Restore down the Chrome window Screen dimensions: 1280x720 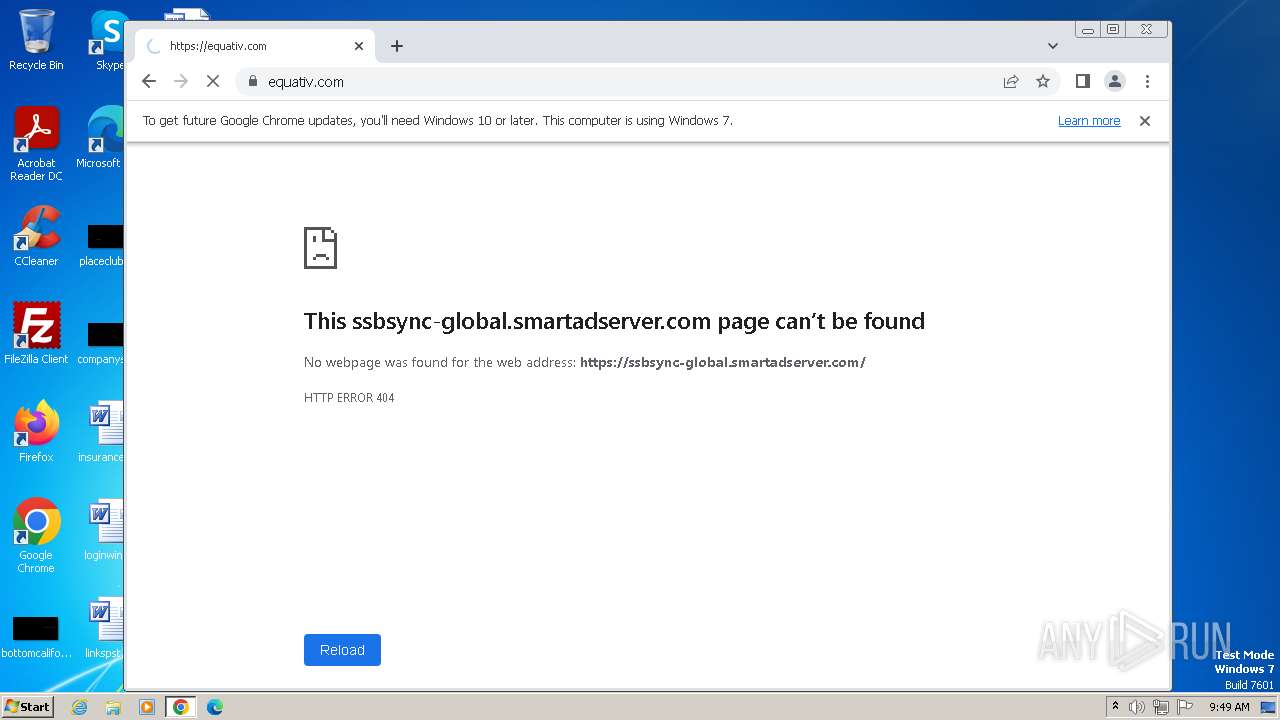[1112, 30]
